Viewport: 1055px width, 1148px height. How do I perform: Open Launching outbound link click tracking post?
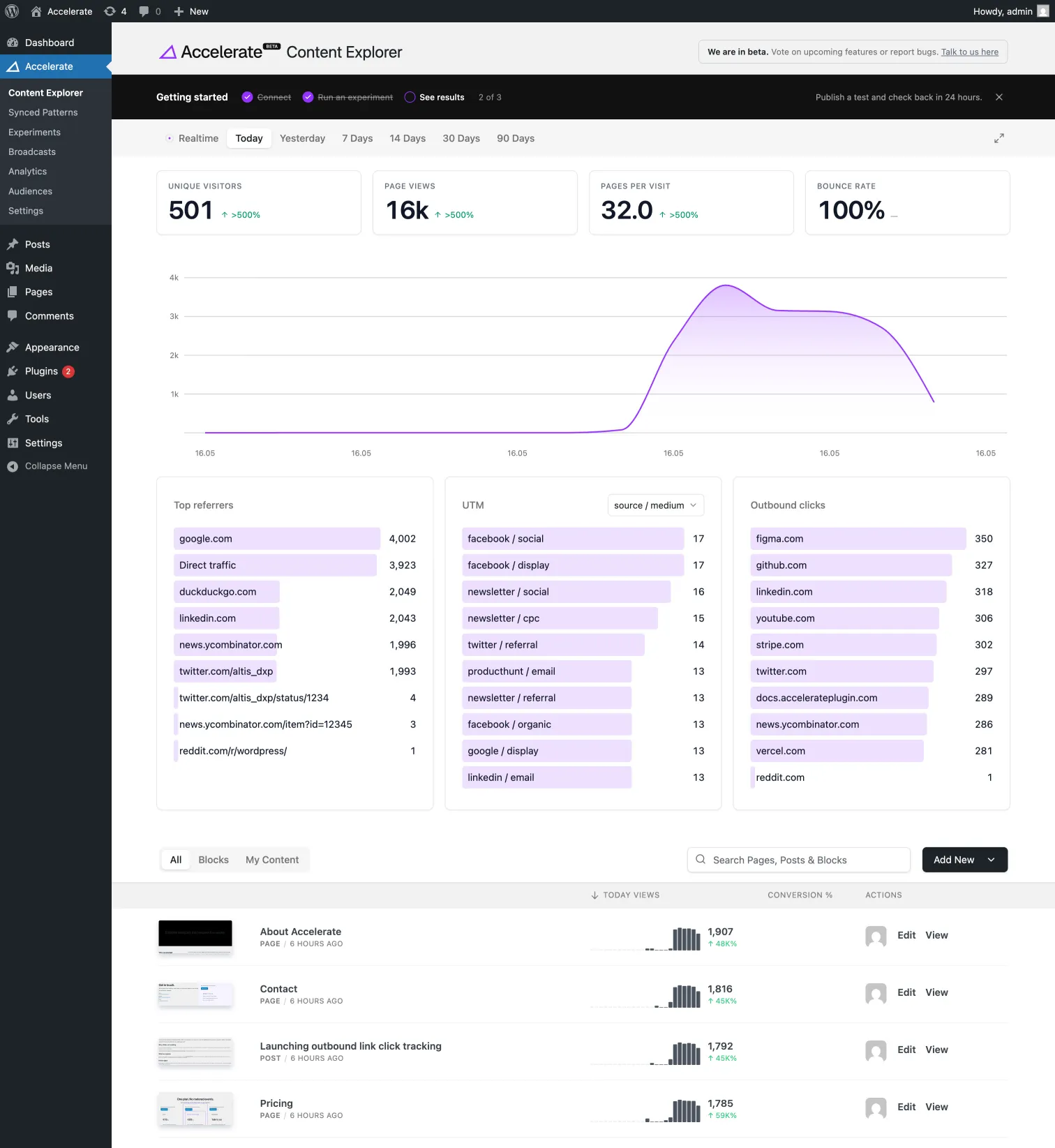point(350,1046)
